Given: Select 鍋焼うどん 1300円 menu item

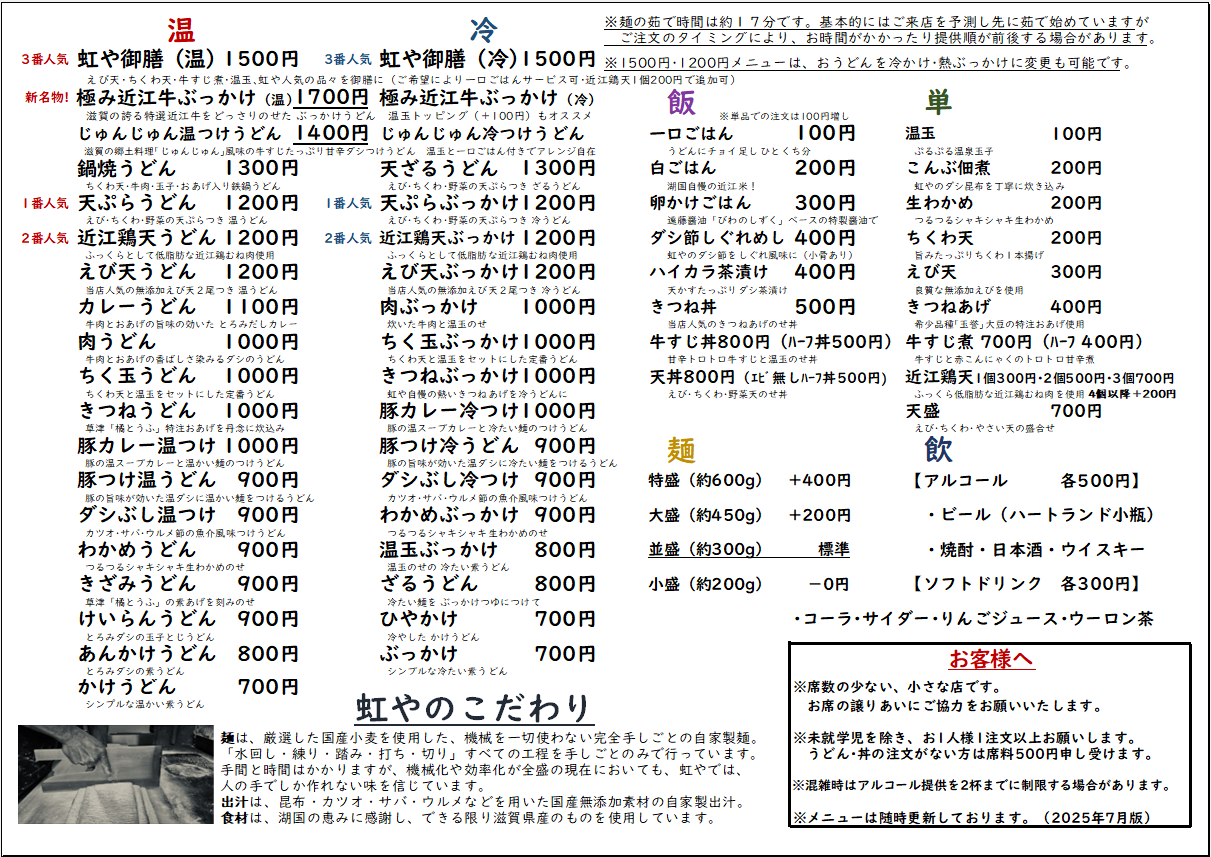Looking at the screenshot, I should coord(188,168).
